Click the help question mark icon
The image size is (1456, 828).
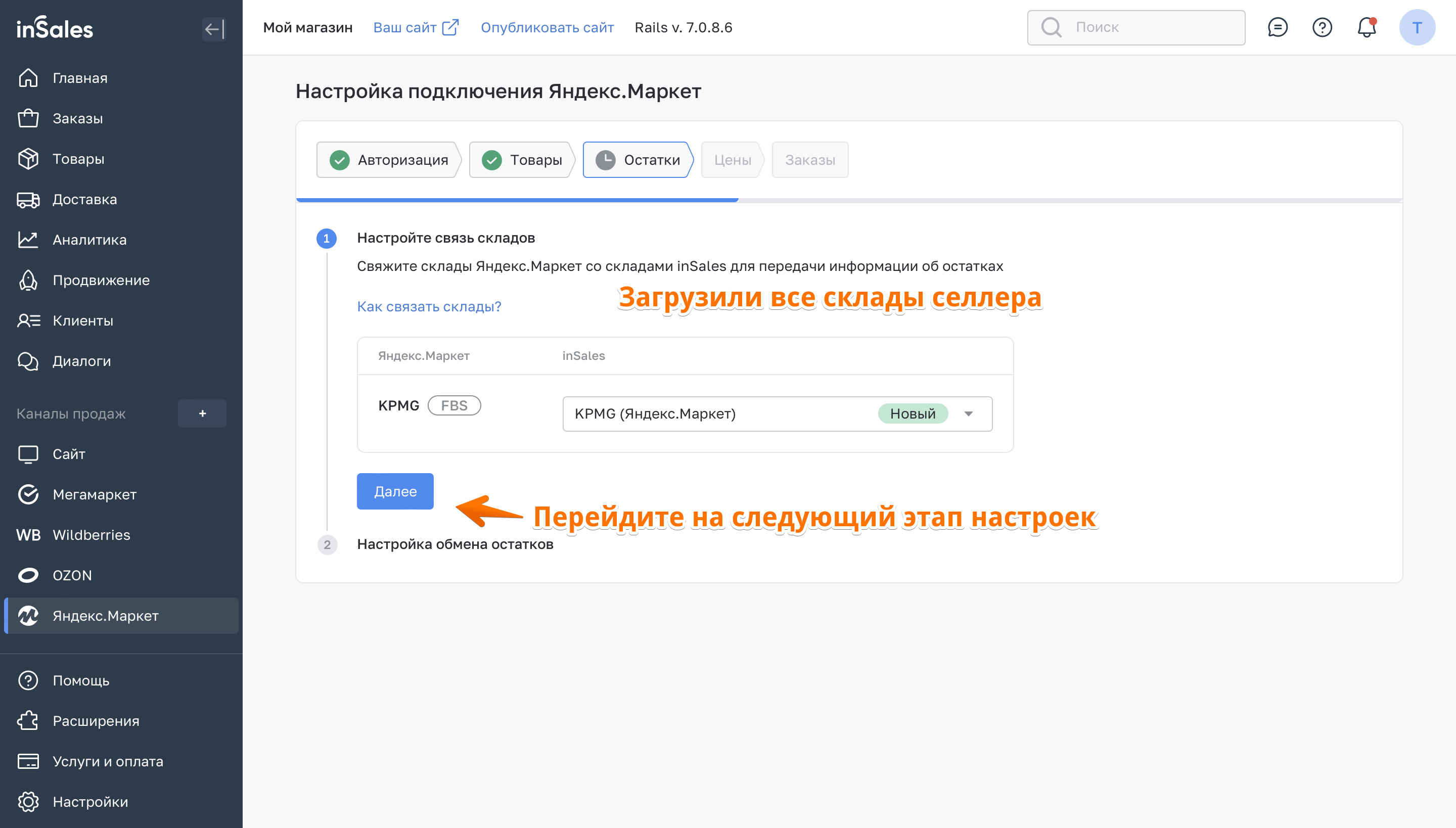(1322, 27)
